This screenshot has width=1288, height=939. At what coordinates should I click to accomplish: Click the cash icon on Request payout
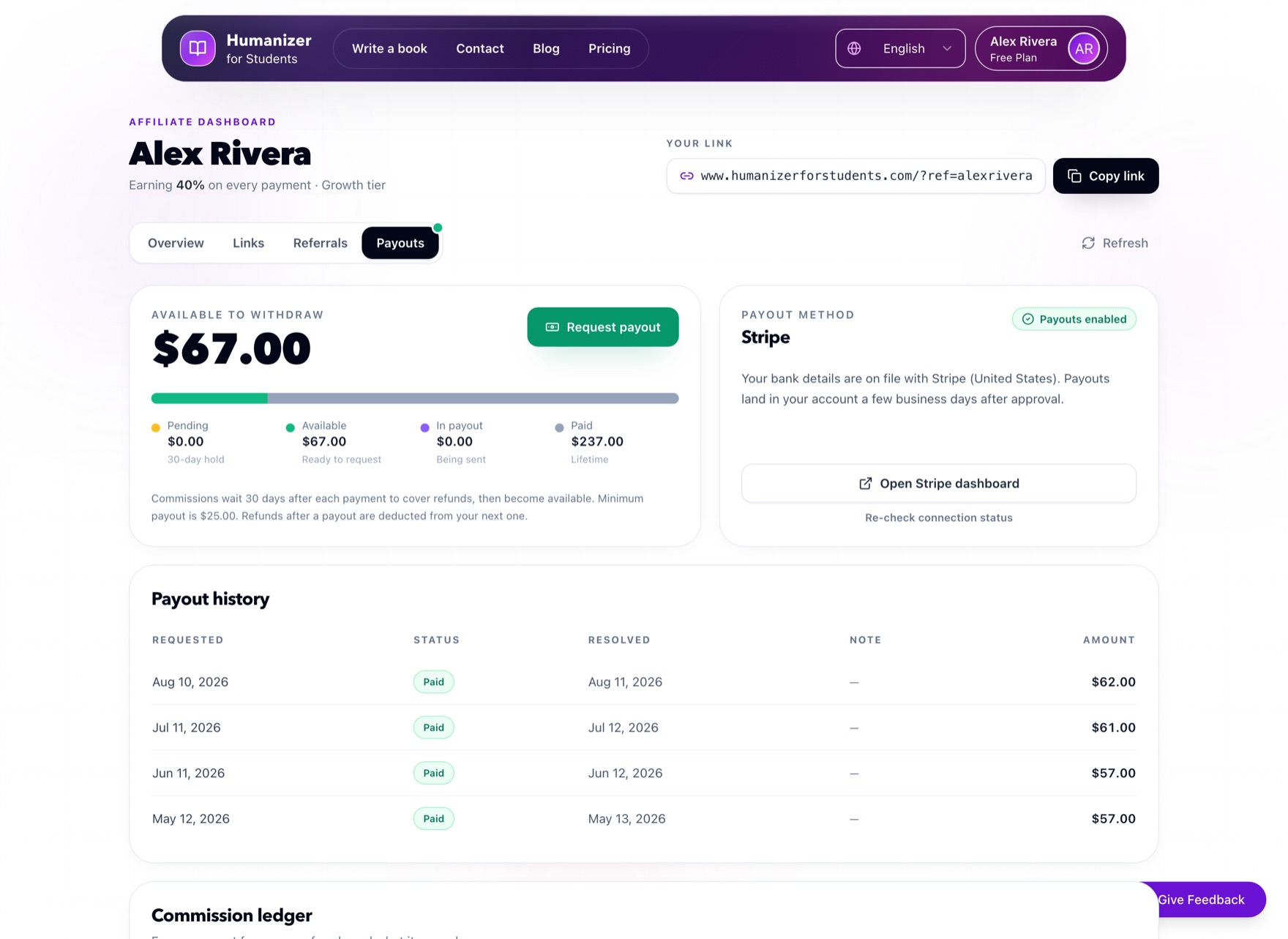tap(552, 327)
